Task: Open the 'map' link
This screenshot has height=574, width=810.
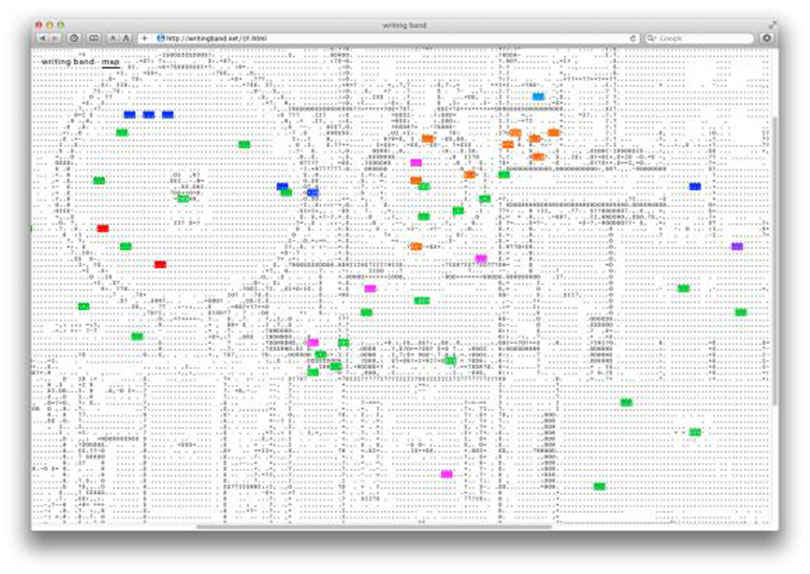Action: pos(110,61)
